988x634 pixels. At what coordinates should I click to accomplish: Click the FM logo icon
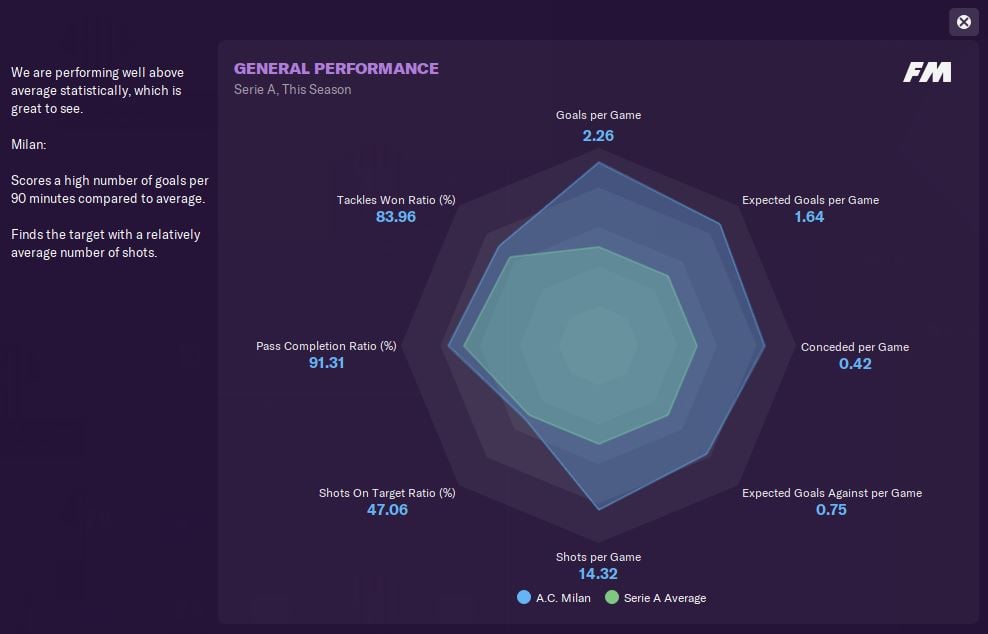[x=927, y=72]
